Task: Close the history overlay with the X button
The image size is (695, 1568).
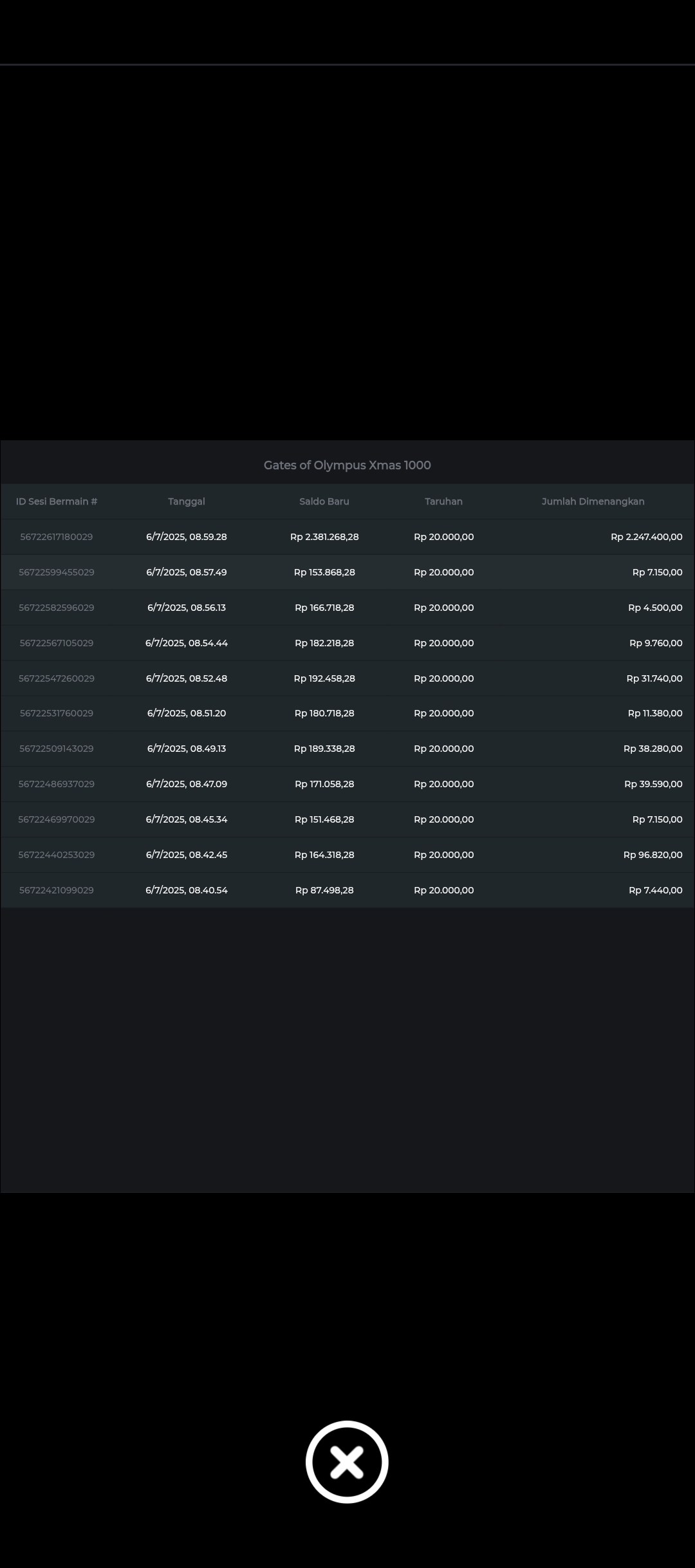Action: coord(347,1462)
